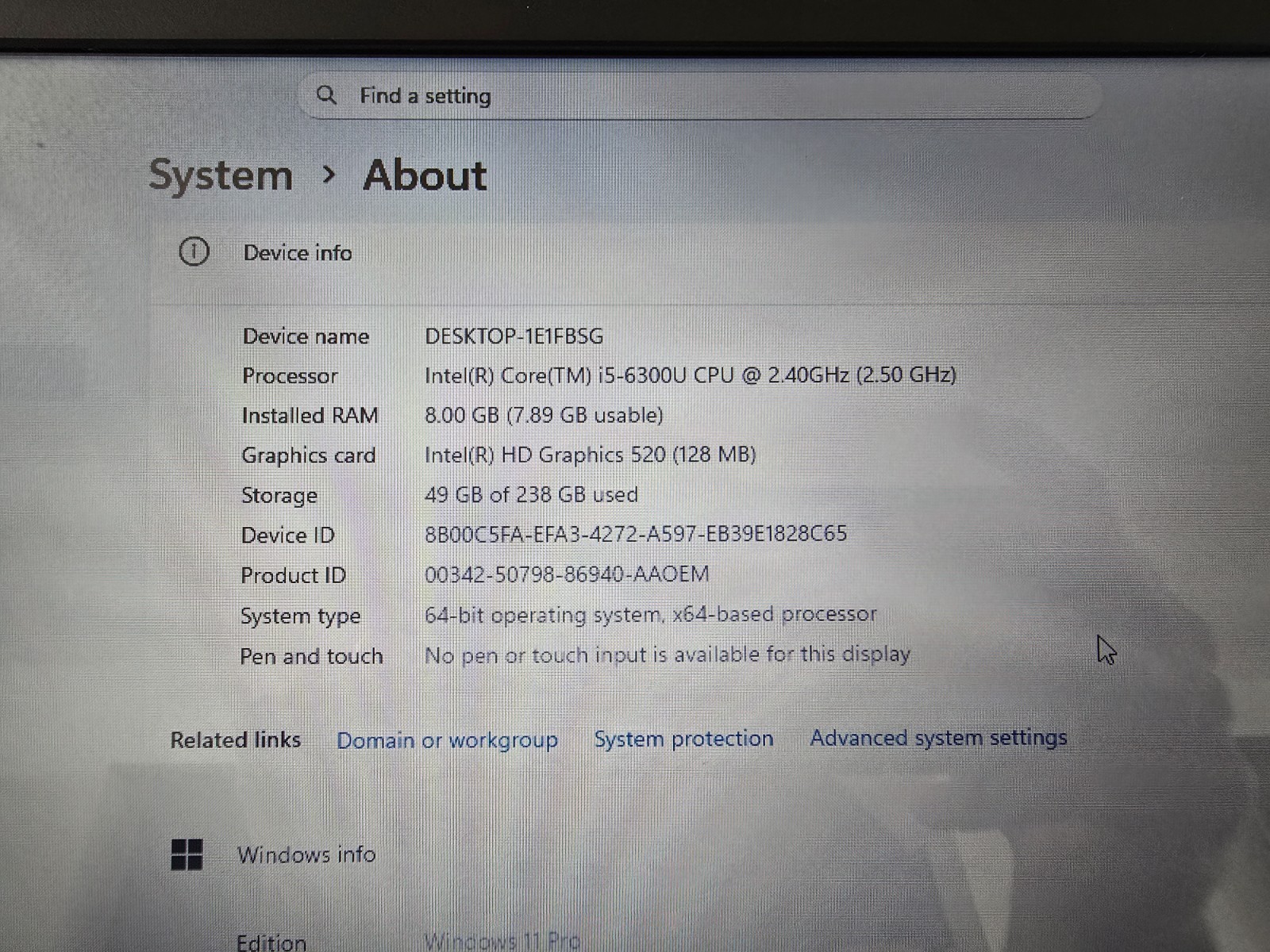Click the Edition label
Screen dimensions: 1270x952
(271, 942)
